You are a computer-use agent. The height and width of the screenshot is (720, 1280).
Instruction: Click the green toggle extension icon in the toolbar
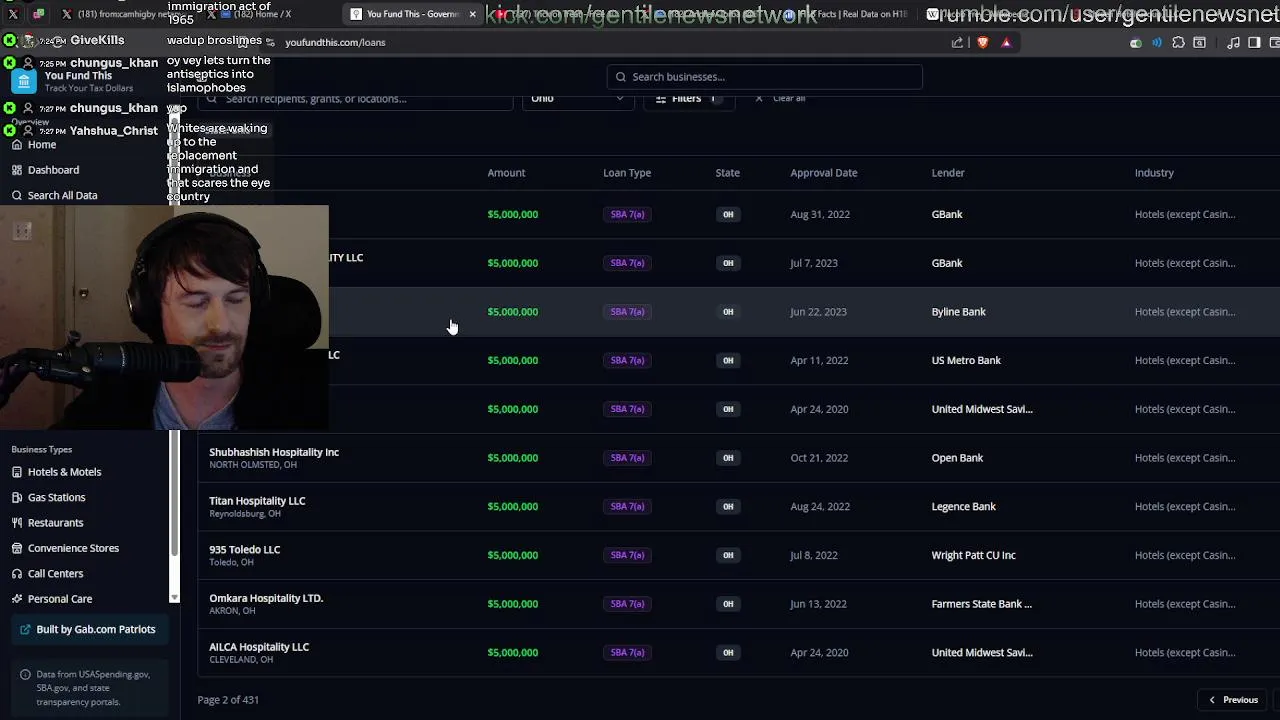[x=1135, y=43]
